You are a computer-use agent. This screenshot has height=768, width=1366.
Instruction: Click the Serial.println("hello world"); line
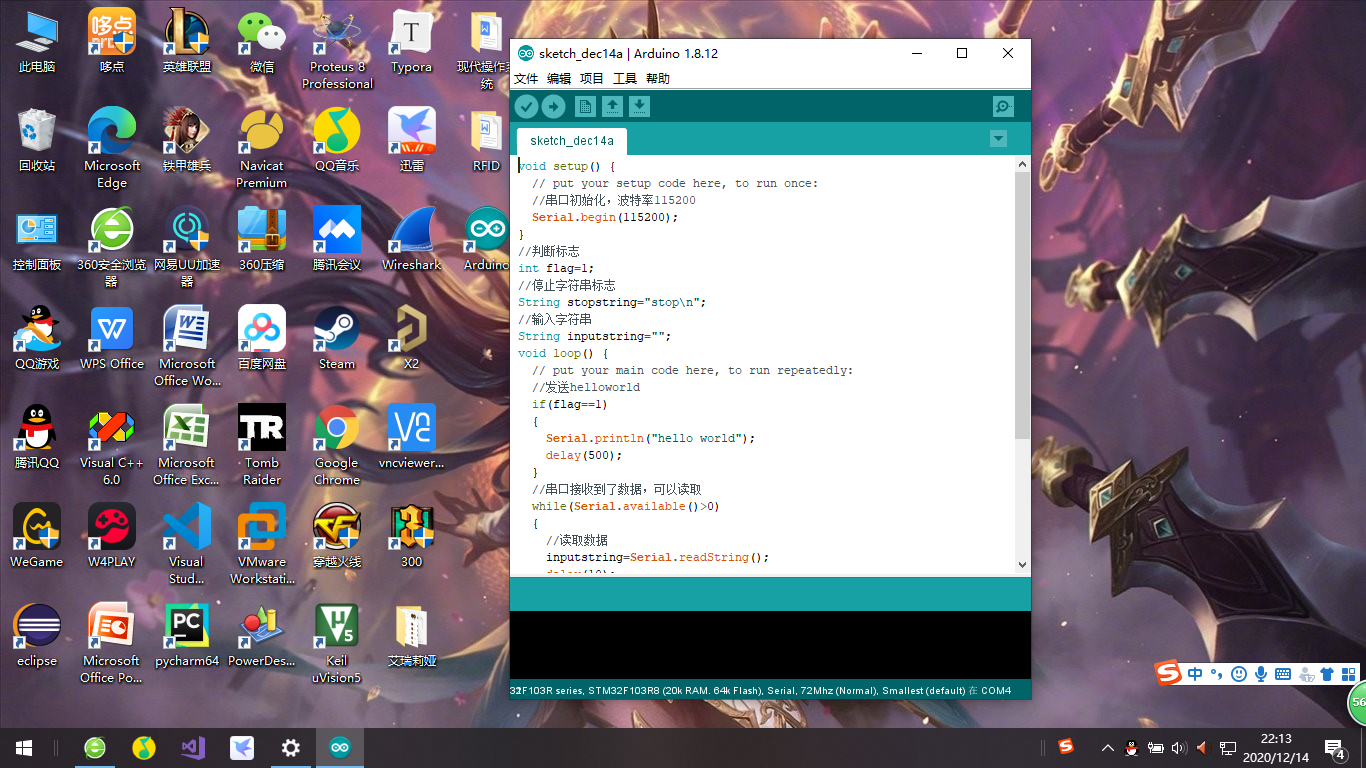[651, 438]
